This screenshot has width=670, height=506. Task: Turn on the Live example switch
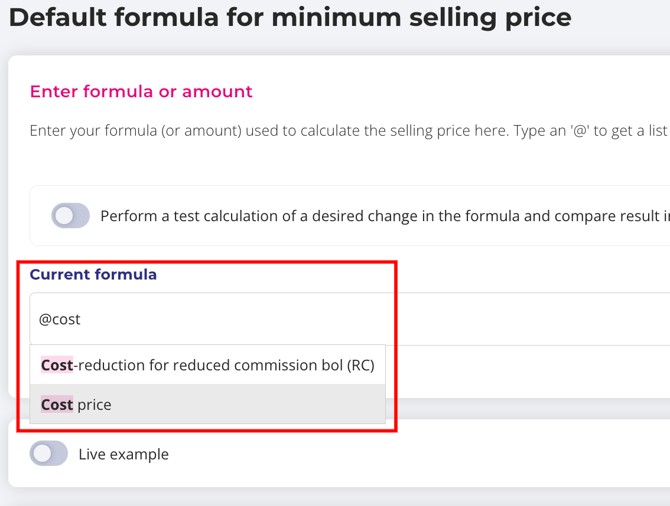click(x=48, y=454)
